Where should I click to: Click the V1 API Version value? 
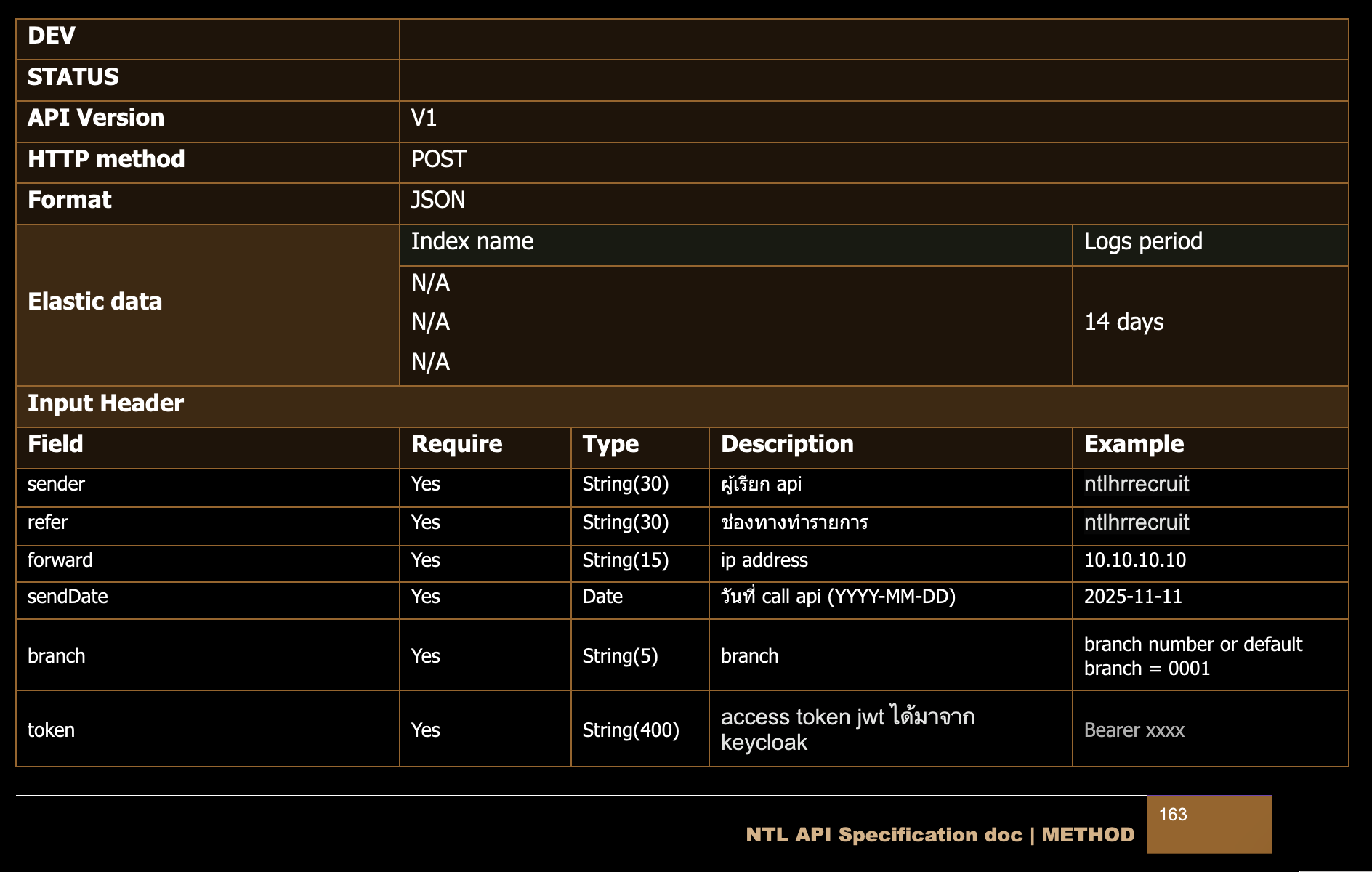coord(424,118)
